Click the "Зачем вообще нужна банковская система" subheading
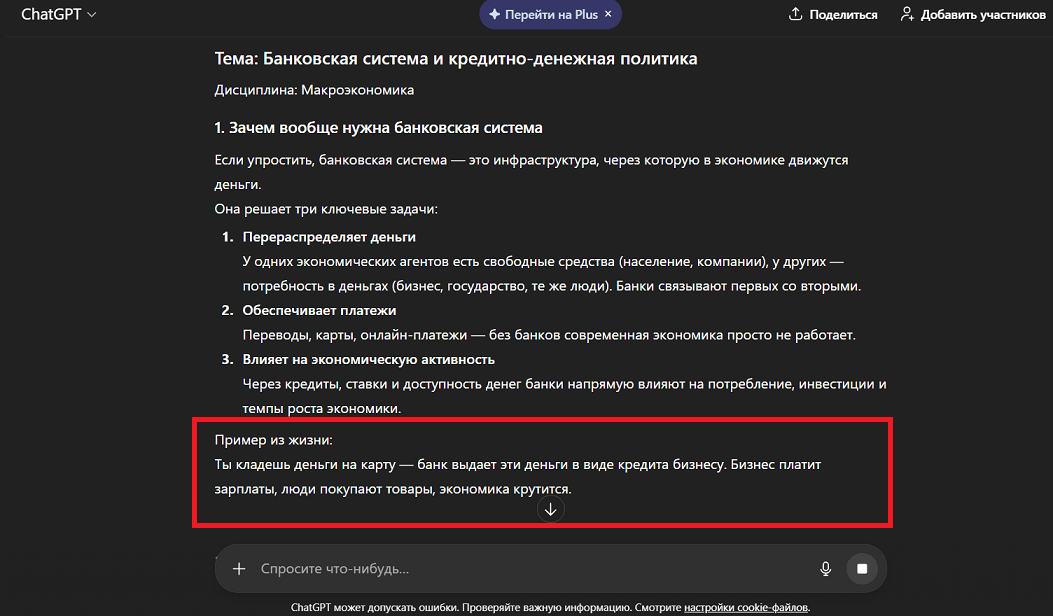This screenshot has height=616, width=1053. click(378, 128)
